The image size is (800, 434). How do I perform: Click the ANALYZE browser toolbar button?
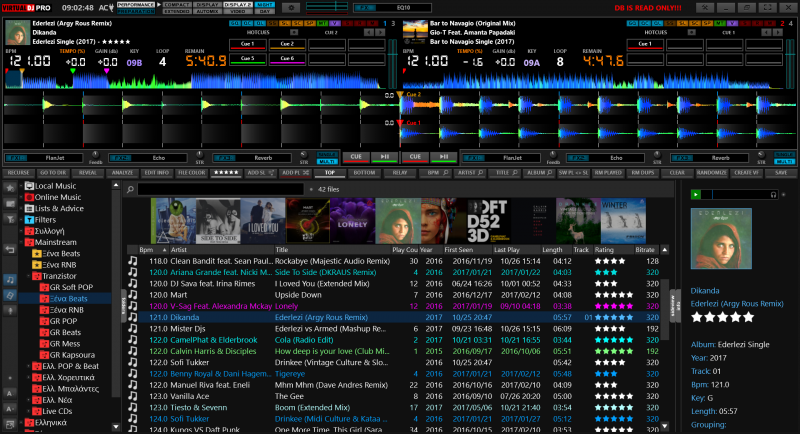pyautogui.click(x=122, y=173)
